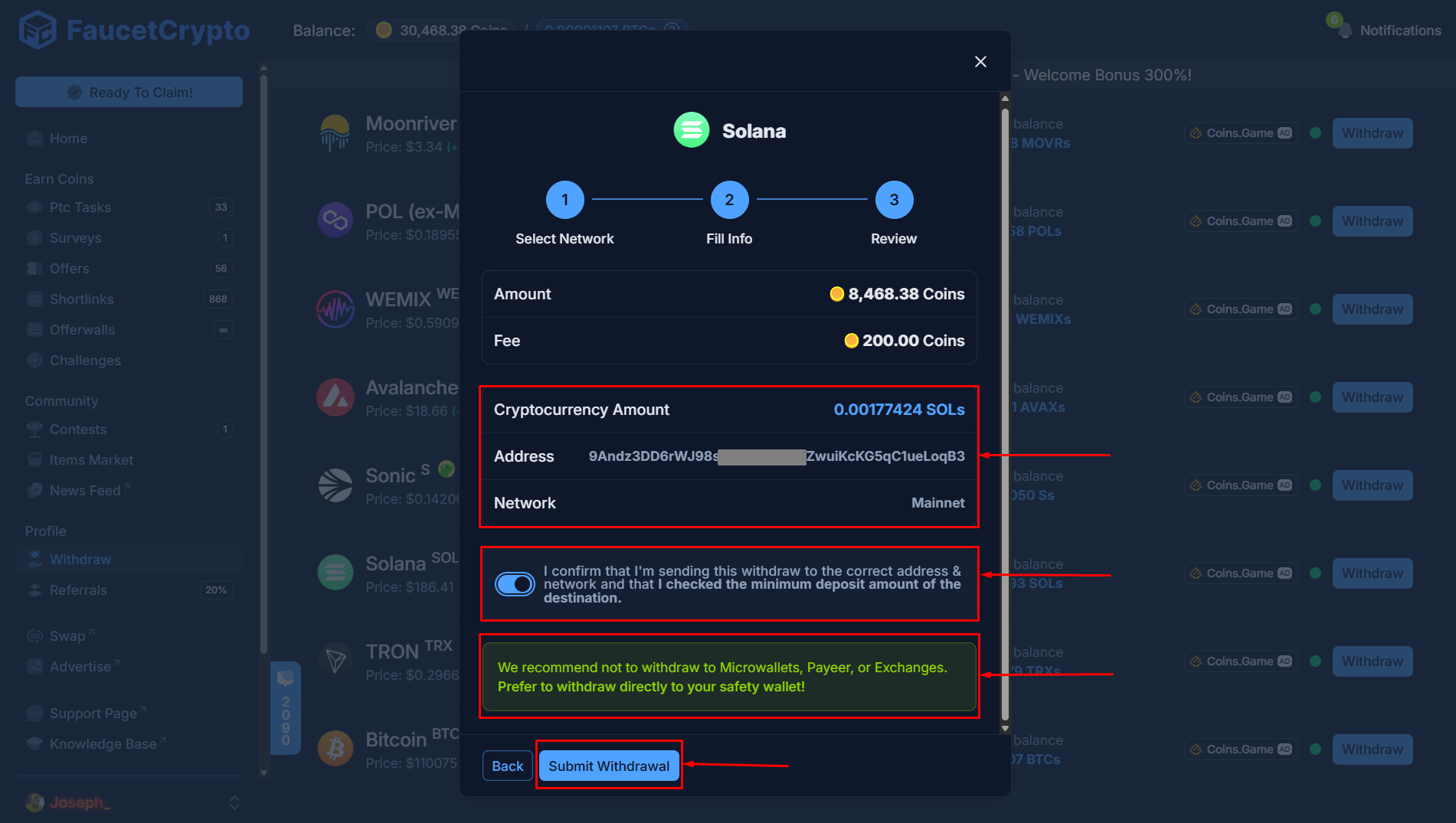This screenshot has width=1456, height=823.
Task: Close the Solana withdrawal dialog
Action: [980, 61]
